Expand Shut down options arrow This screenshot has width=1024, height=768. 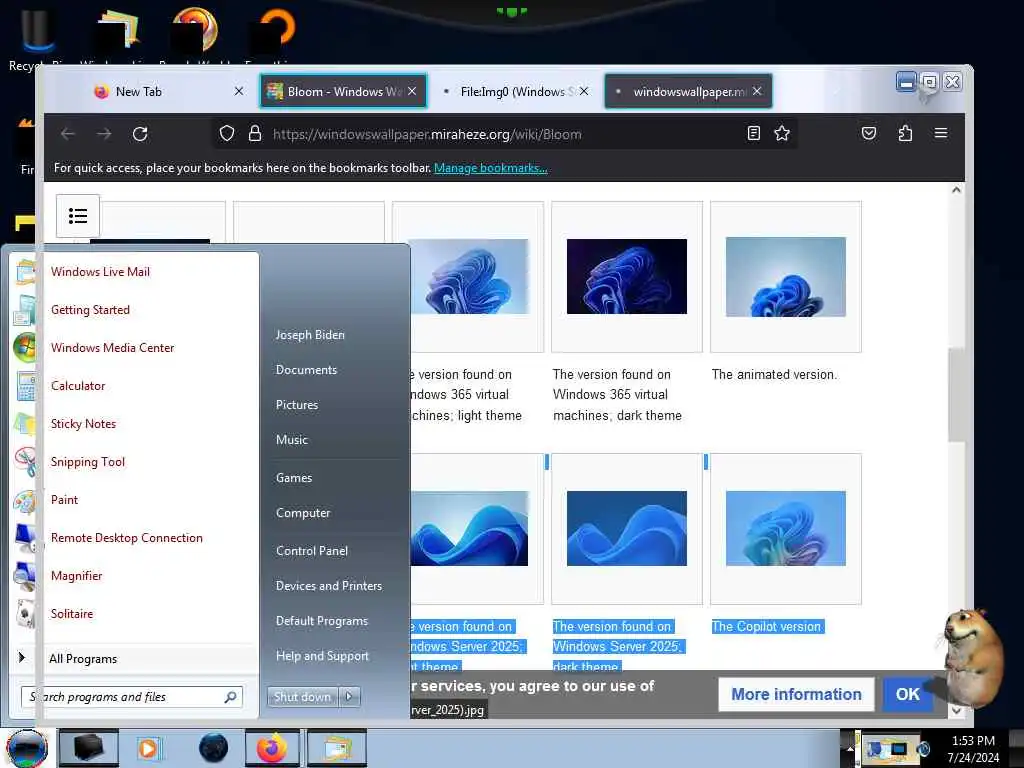[x=349, y=697]
